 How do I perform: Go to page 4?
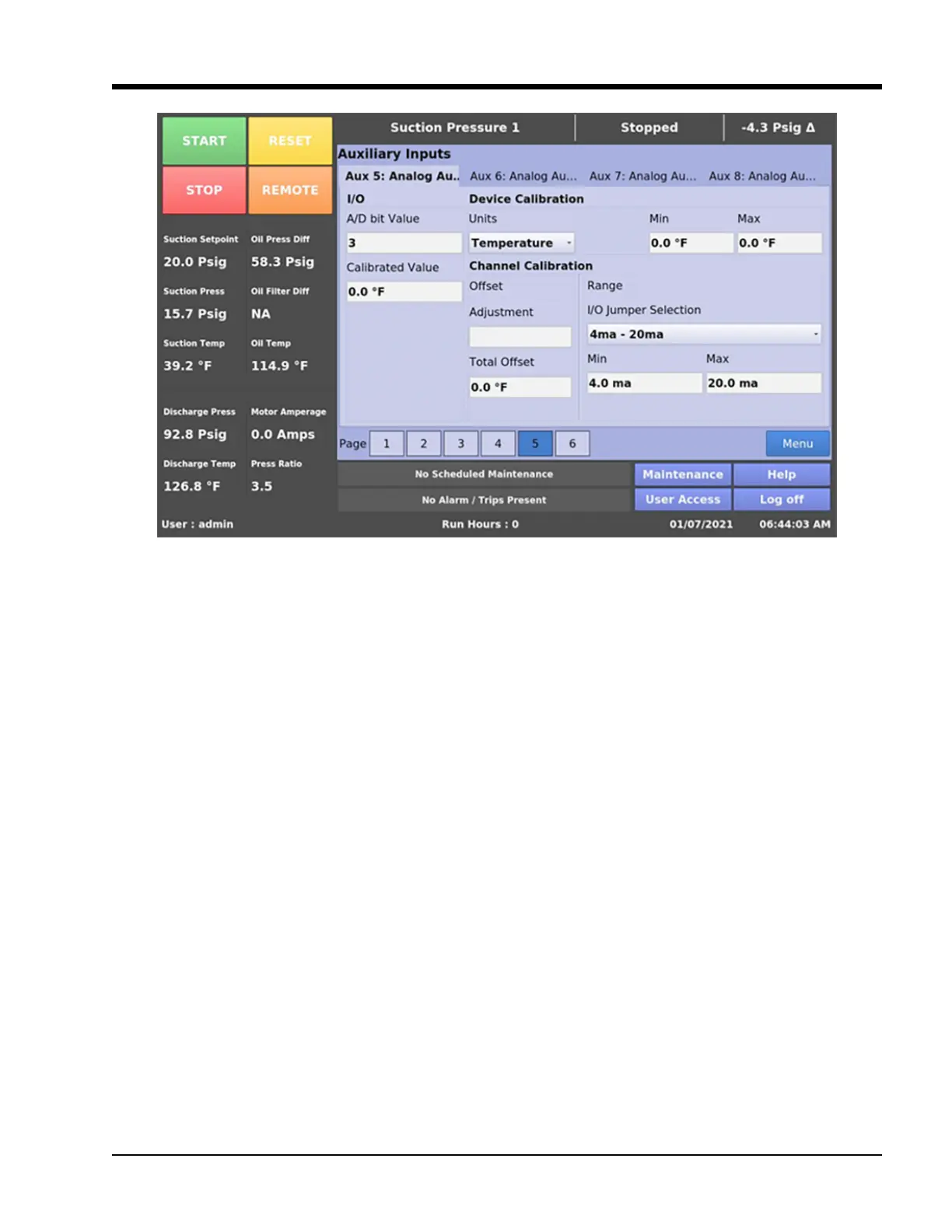(x=499, y=443)
